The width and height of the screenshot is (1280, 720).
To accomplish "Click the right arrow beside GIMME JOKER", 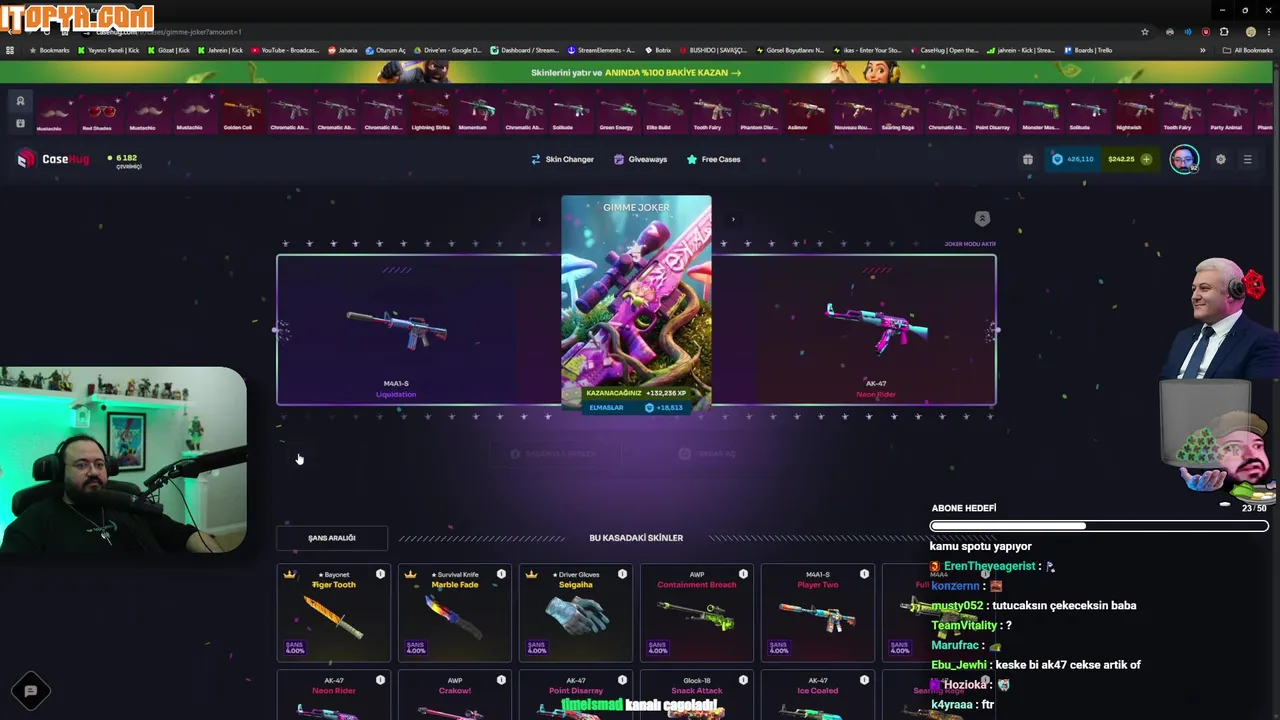I will click(x=733, y=219).
